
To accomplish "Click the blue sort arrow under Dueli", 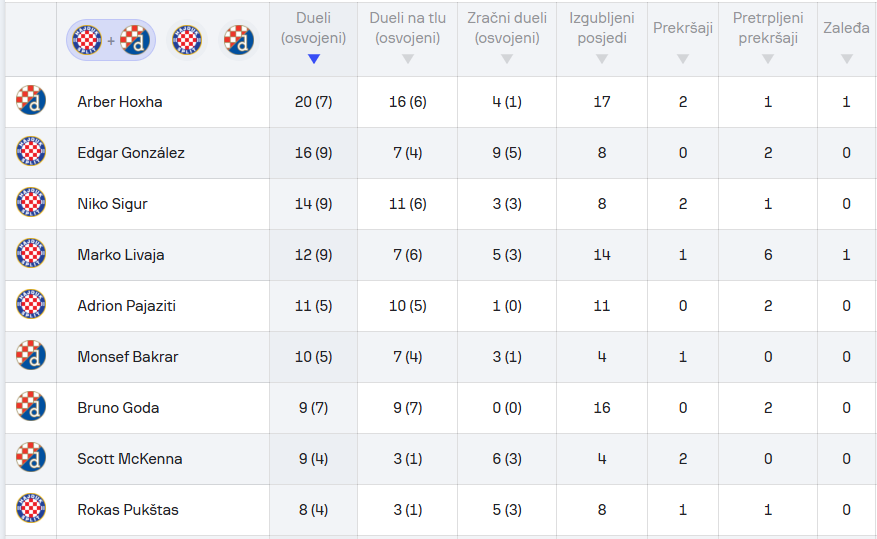I will (313, 59).
